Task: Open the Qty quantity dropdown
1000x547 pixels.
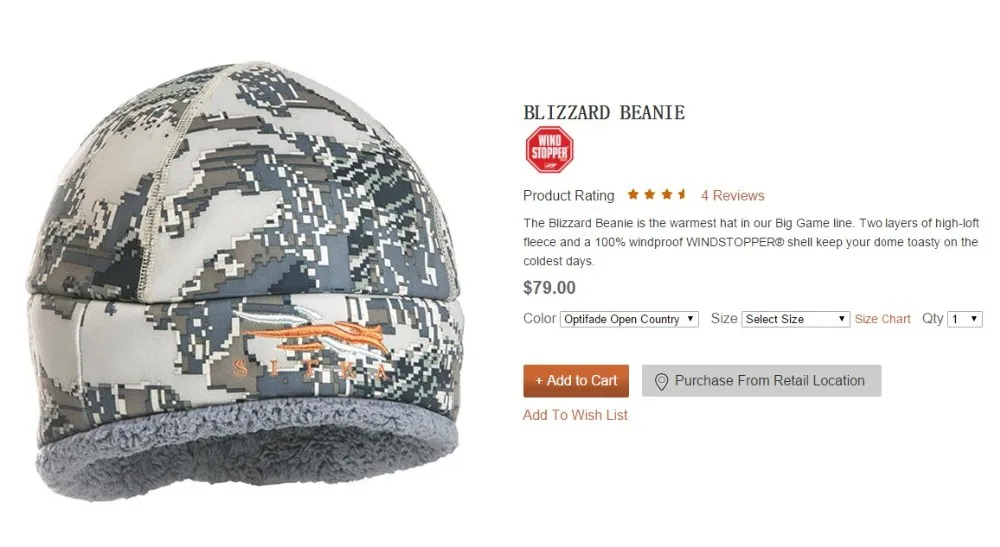Action: pyautogui.click(x=964, y=319)
